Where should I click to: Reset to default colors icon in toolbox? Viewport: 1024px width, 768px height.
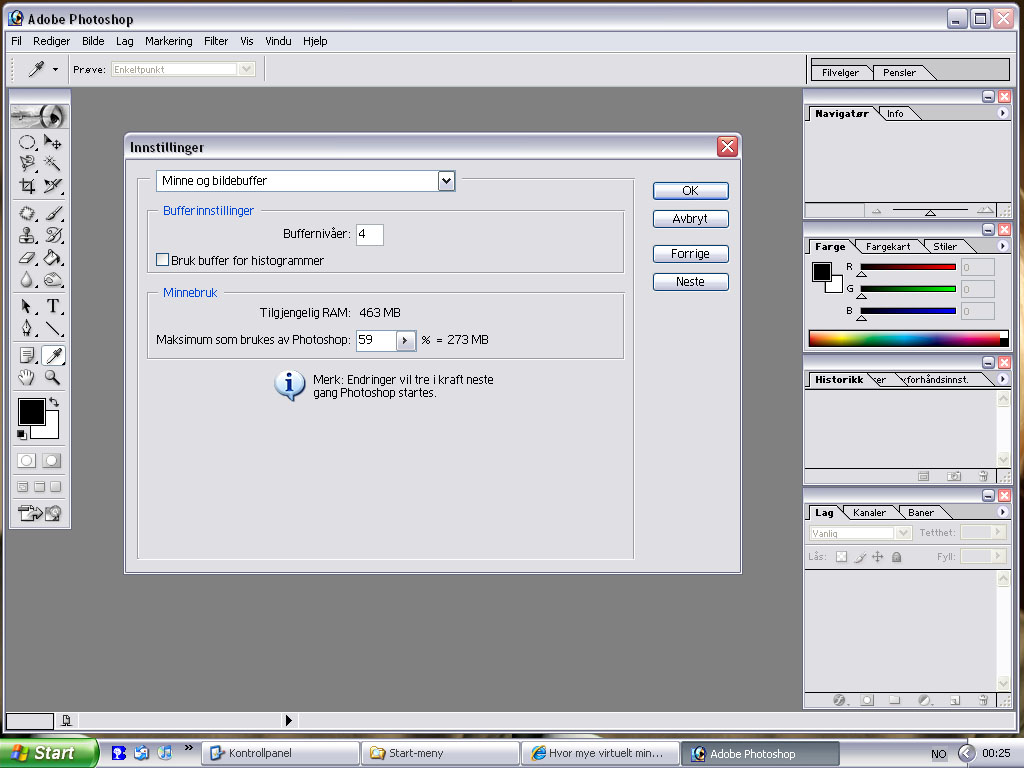[22, 434]
